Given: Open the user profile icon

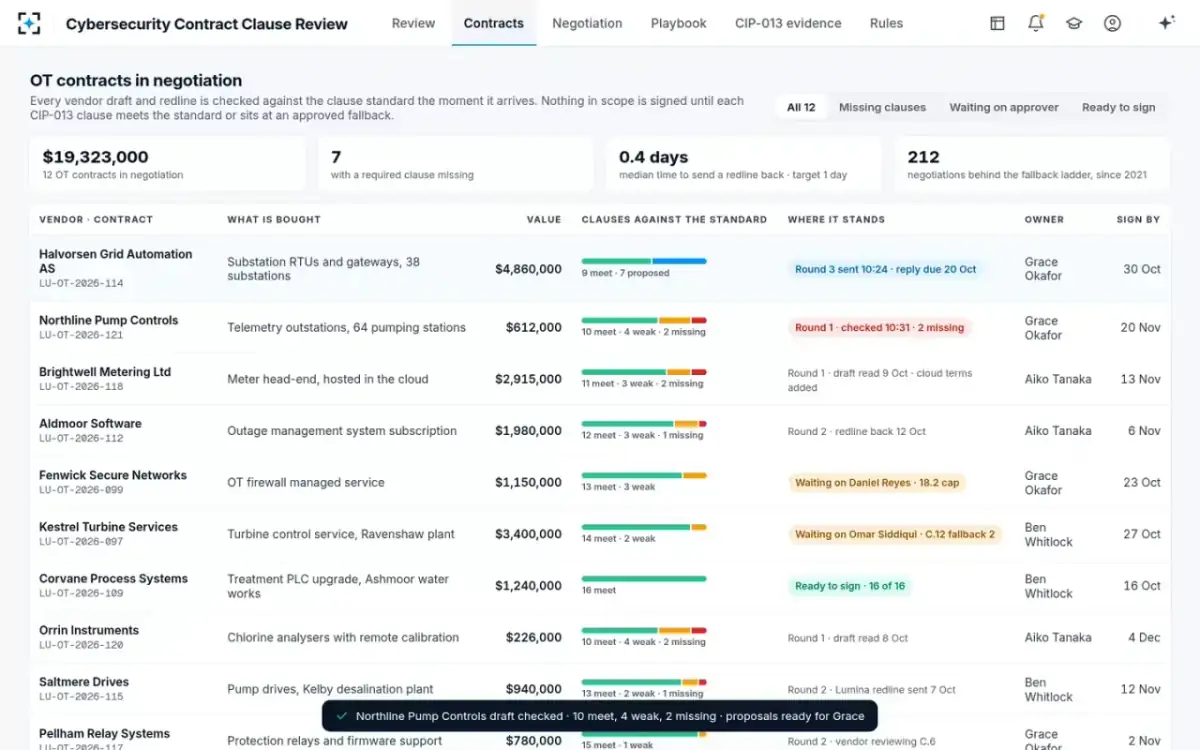Looking at the screenshot, I should point(1112,23).
